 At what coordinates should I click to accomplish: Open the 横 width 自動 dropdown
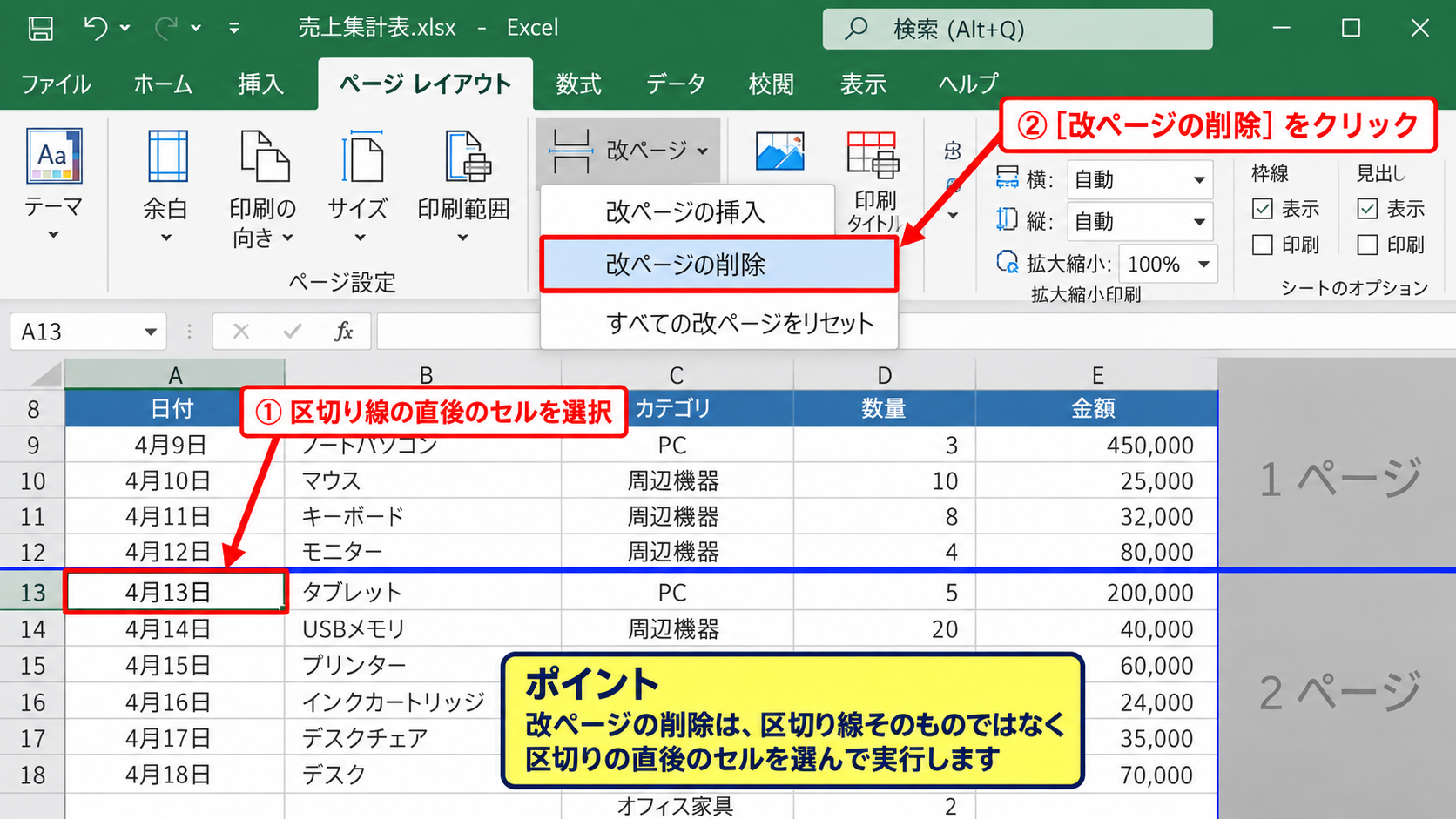(1140, 180)
